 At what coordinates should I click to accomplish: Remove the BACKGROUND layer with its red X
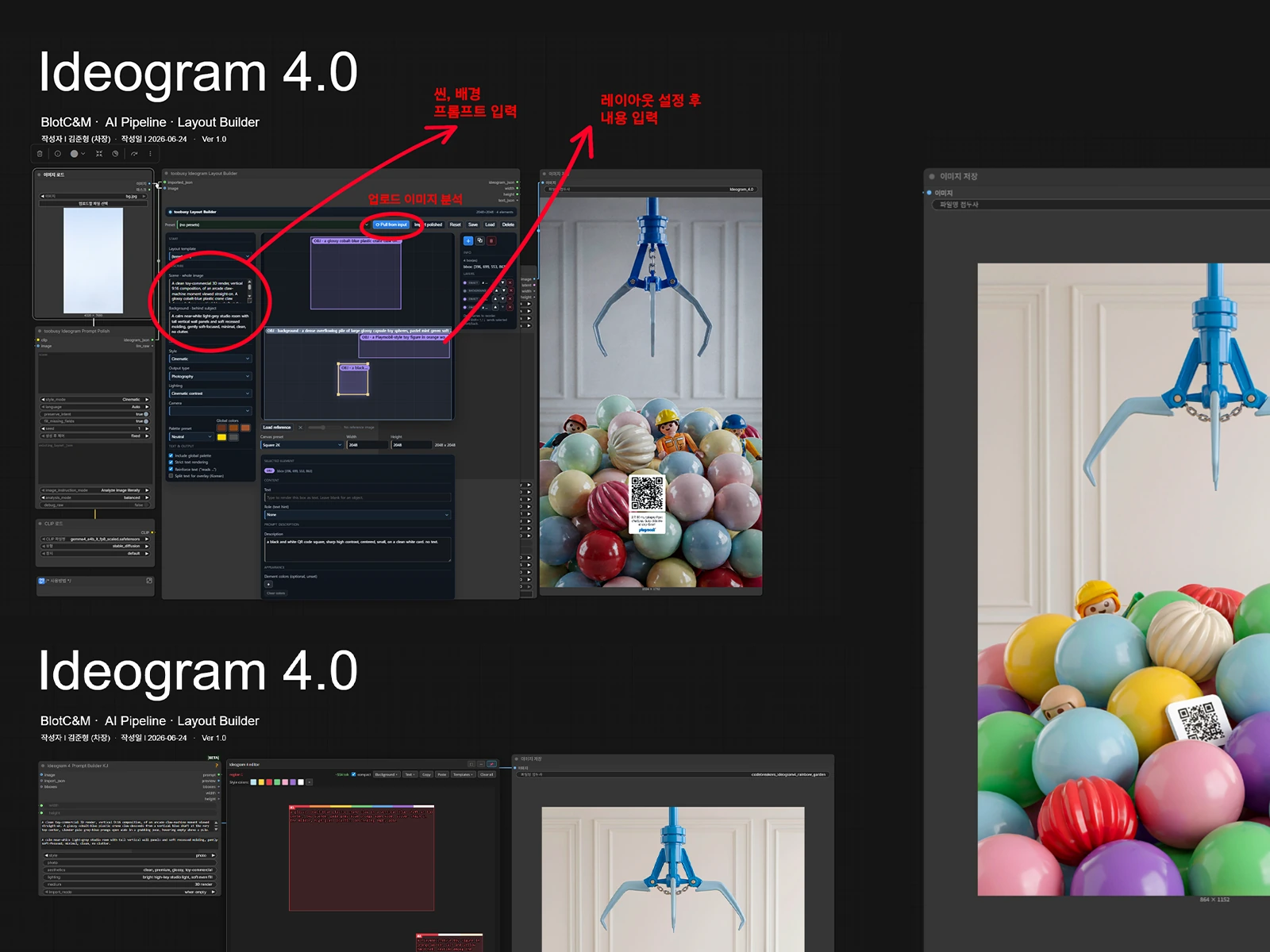[510, 290]
